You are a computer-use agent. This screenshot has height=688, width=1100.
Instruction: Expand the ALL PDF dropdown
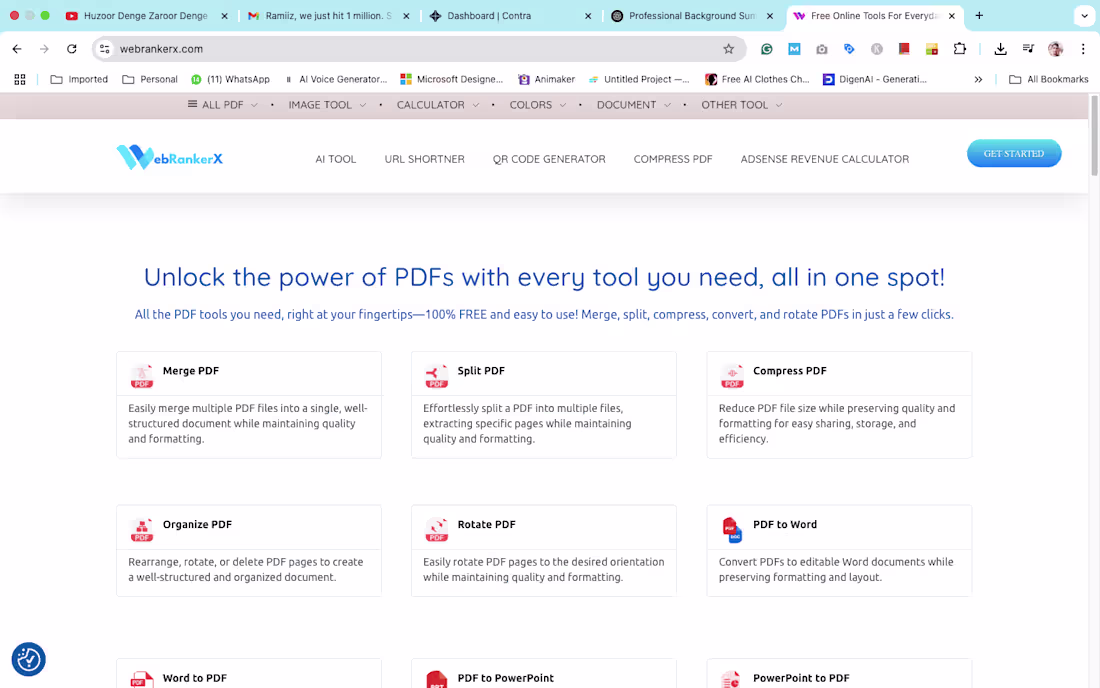click(221, 104)
